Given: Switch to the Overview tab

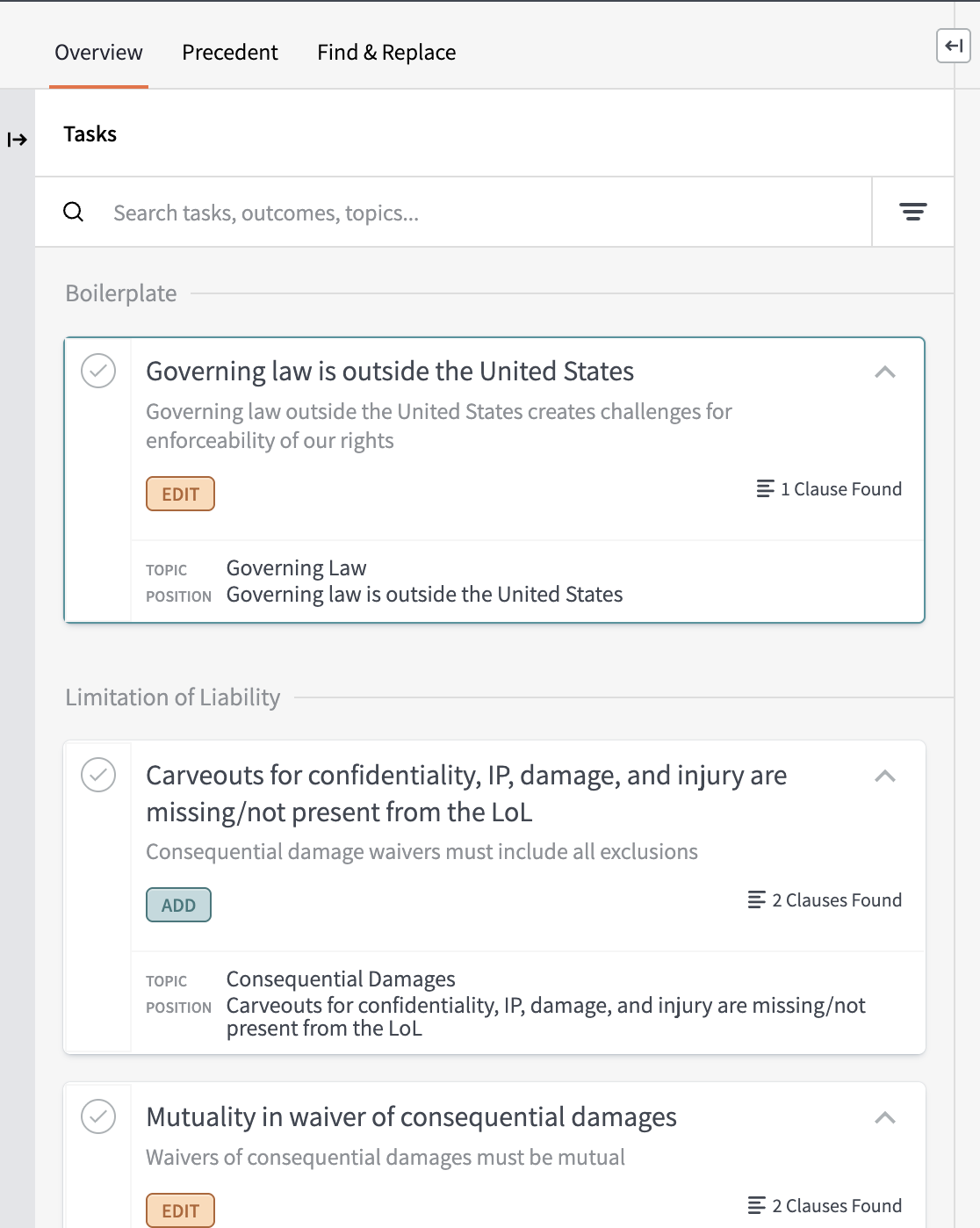Looking at the screenshot, I should click(98, 53).
